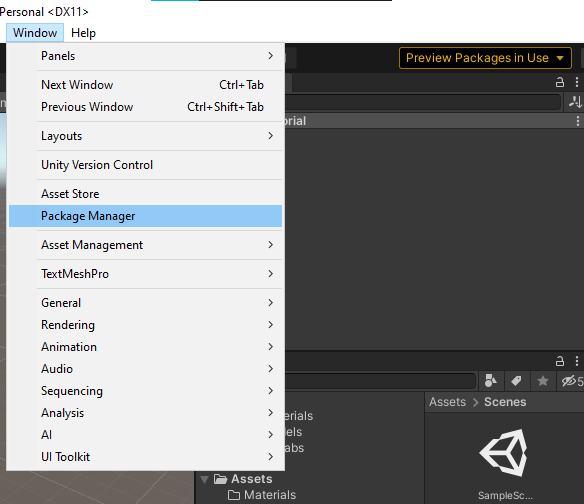
Task: Click Assets in the breadcrumb path
Action: [447, 402]
